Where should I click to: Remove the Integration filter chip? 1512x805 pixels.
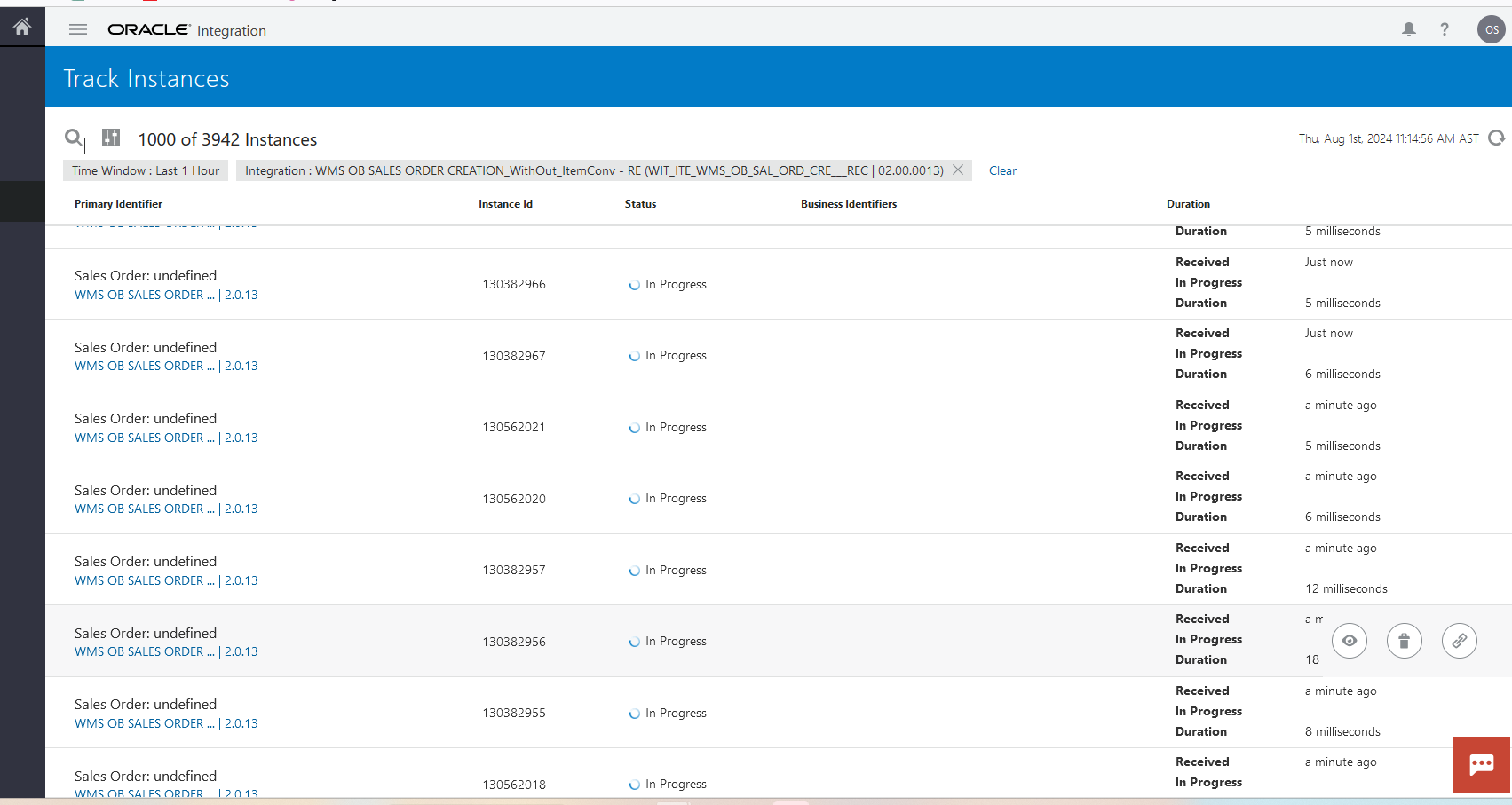tap(958, 170)
